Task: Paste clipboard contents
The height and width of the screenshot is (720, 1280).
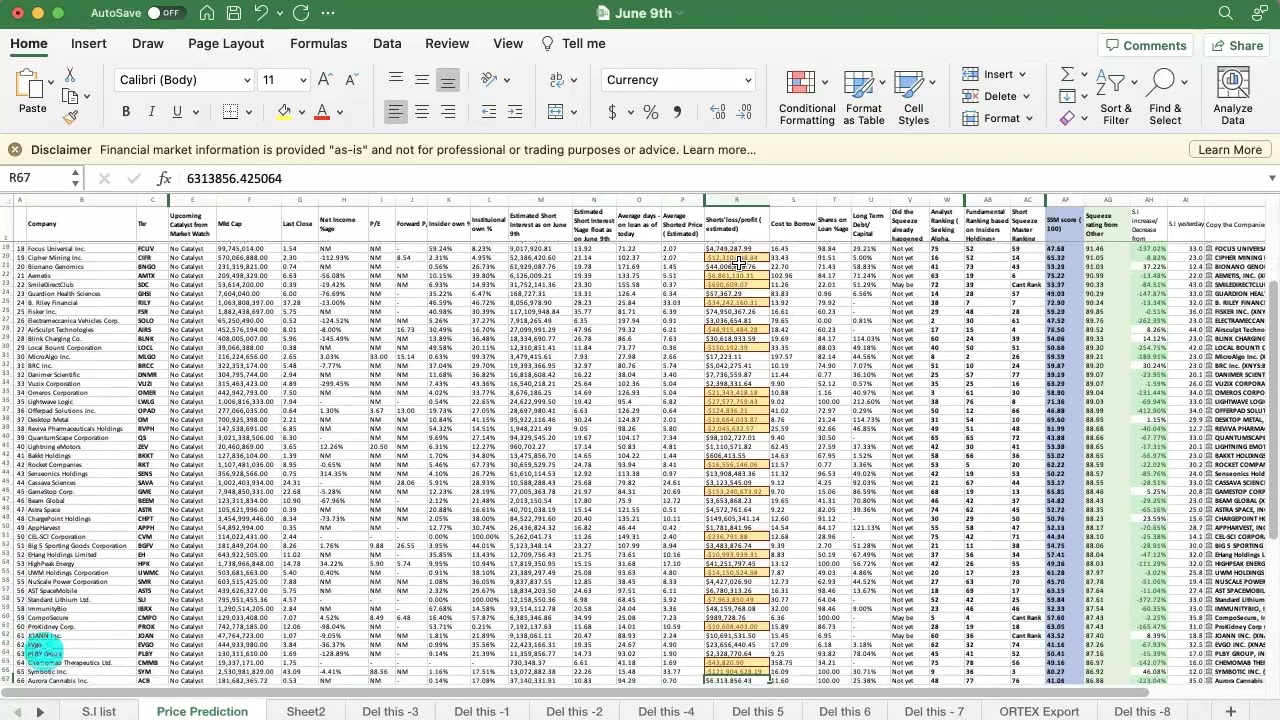Action: click(32, 92)
